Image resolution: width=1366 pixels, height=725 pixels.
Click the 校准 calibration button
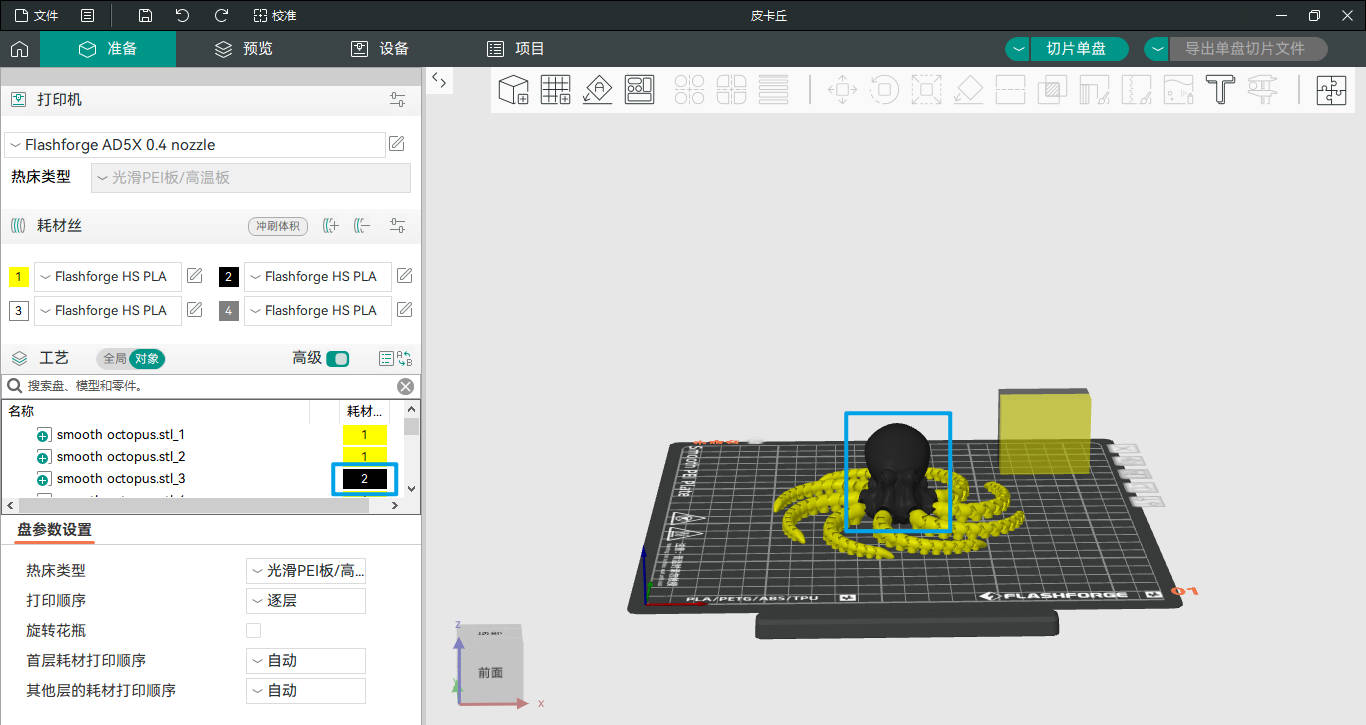[x=275, y=16]
